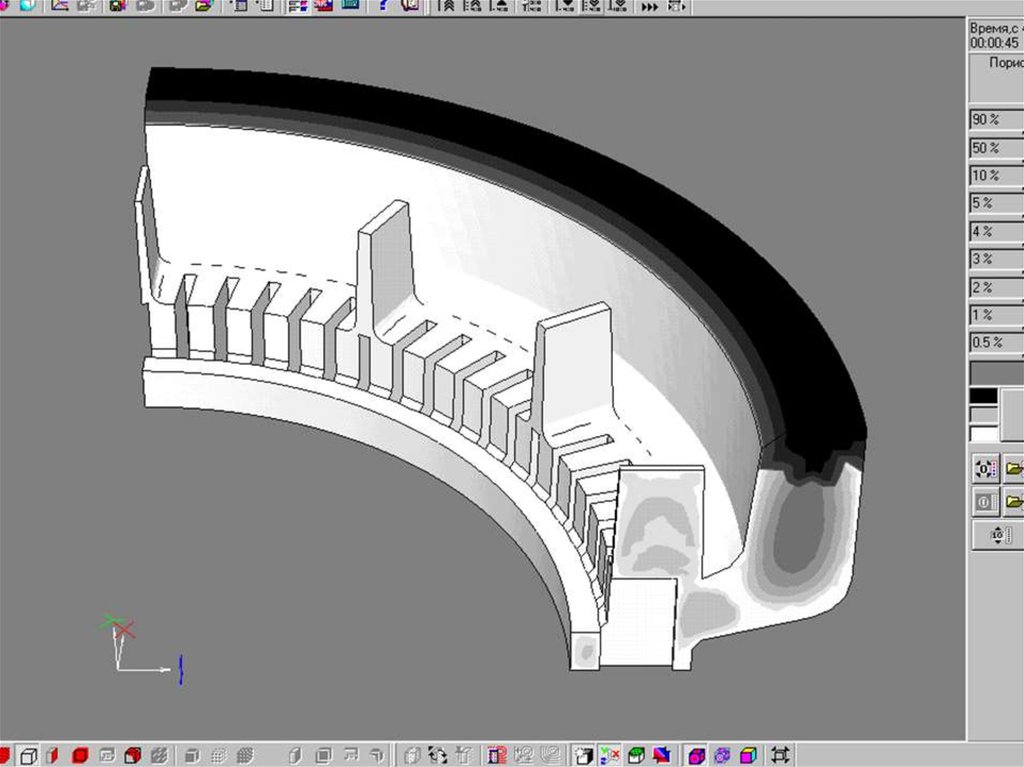Click the coordinate axis gizmo in viewport
1024x767 pixels.
pos(125,645)
